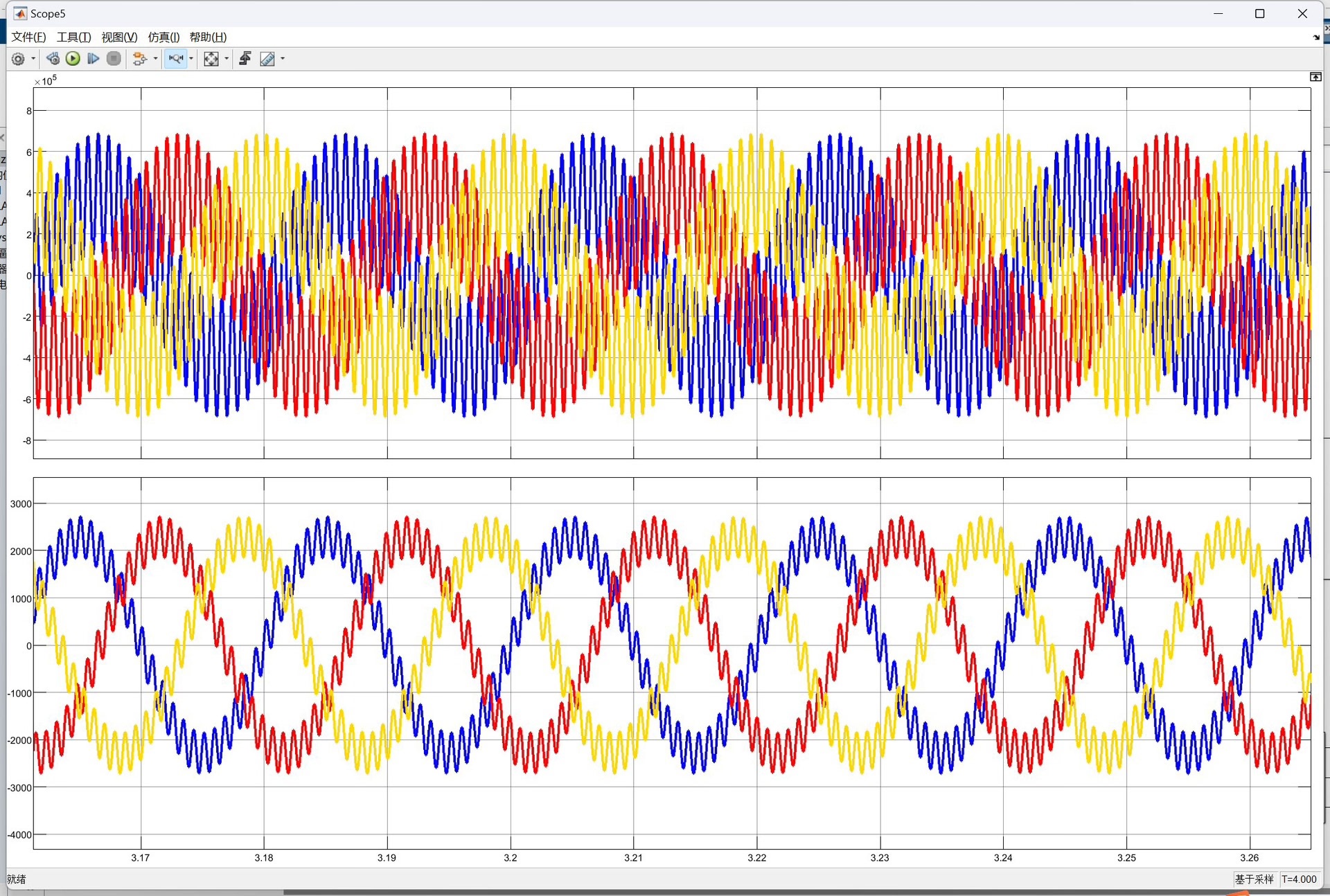Image resolution: width=1330 pixels, height=896 pixels.
Task: Click the 基于采样 status label
Action: [1254, 879]
